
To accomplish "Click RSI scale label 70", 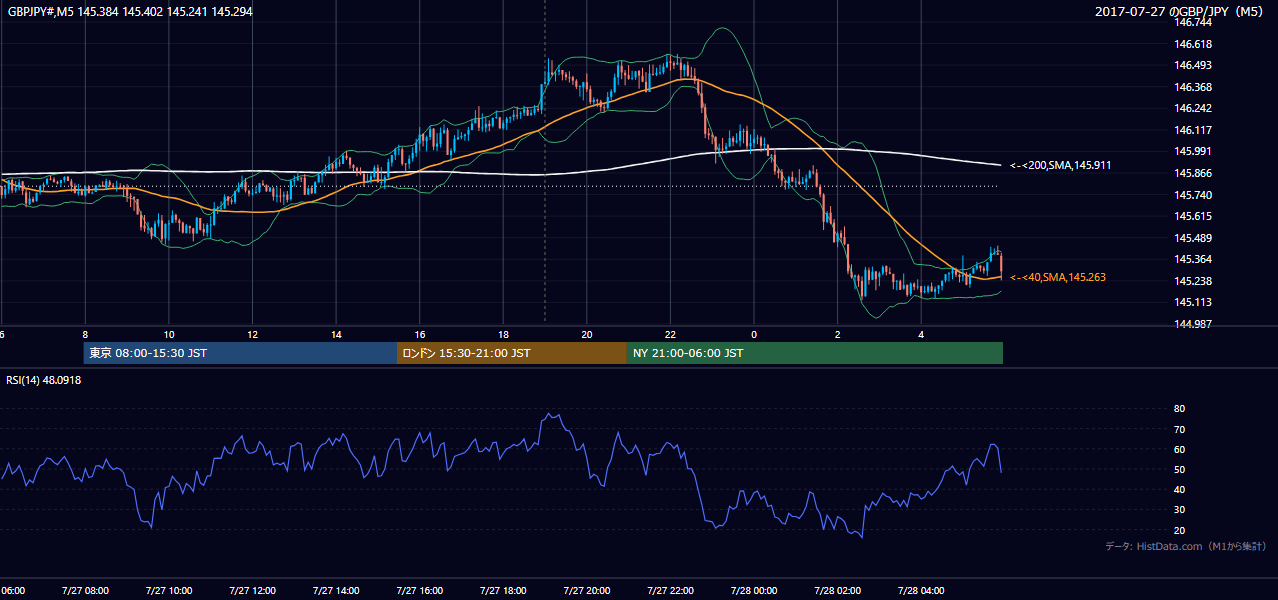I will point(1179,429).
